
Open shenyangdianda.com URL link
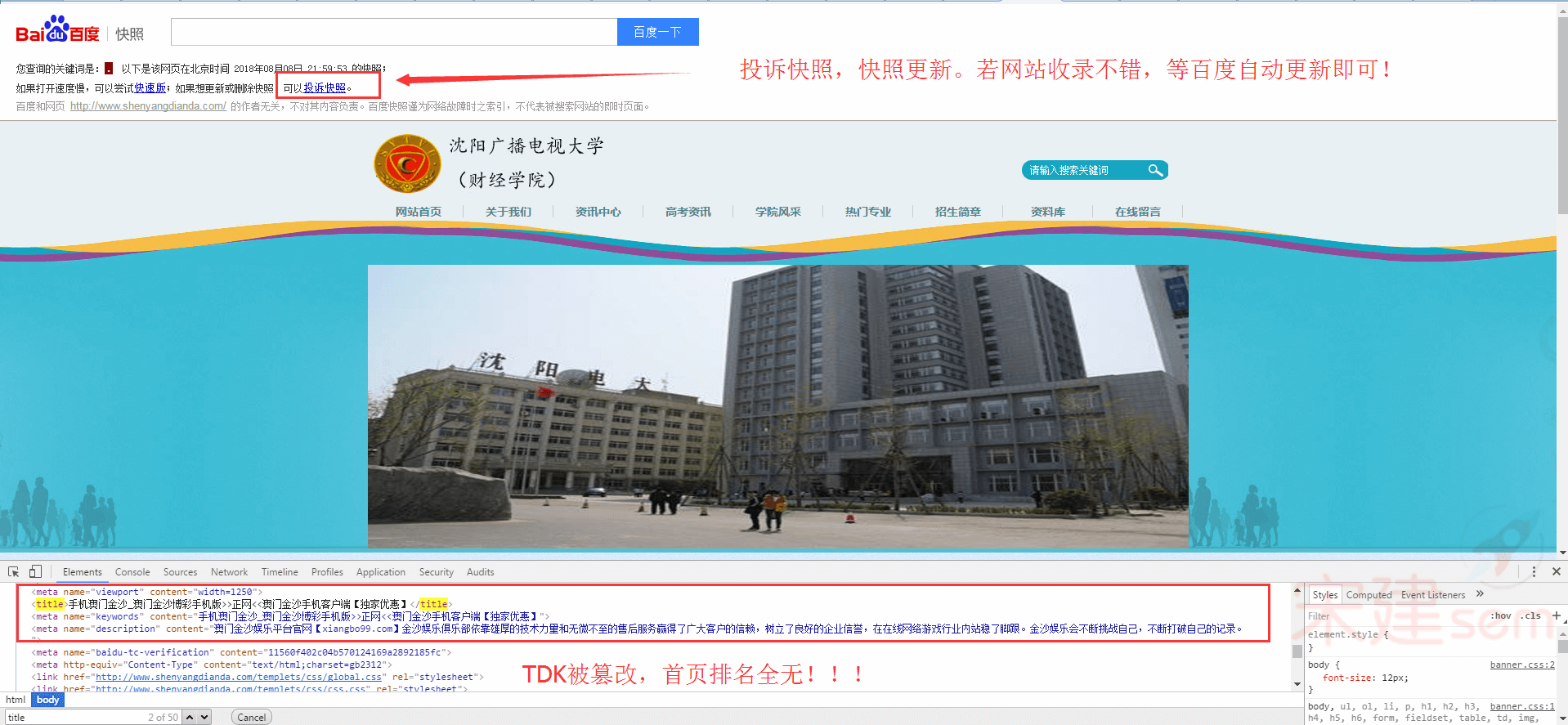pos(148,106)
